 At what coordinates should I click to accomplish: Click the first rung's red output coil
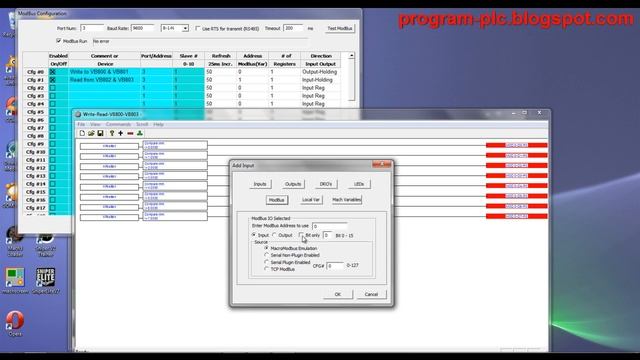click(516, 145)
